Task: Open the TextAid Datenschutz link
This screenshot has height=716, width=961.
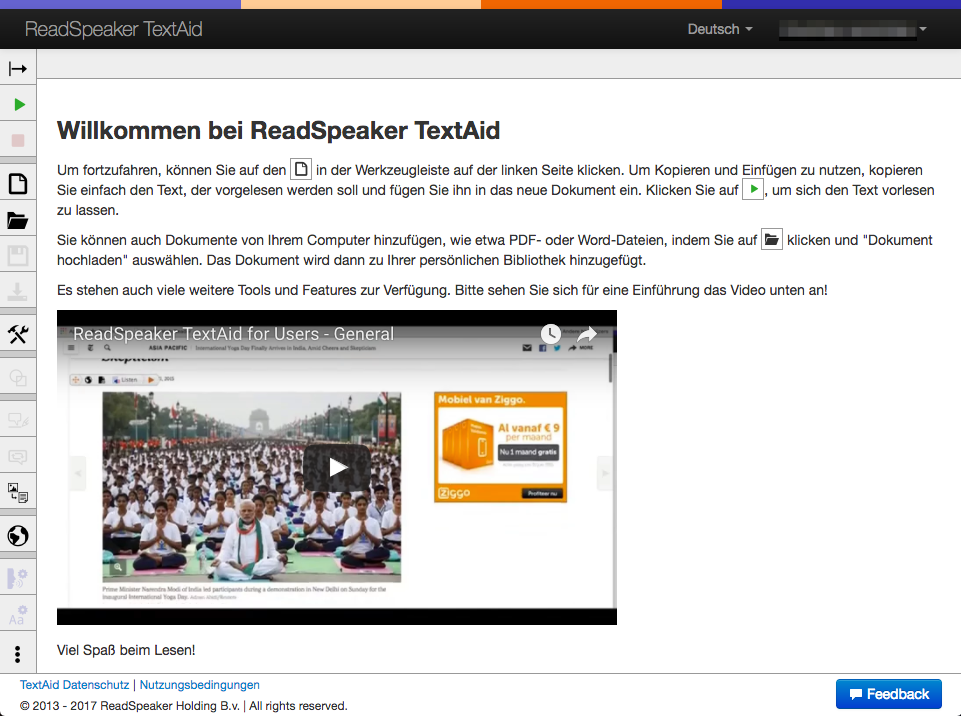Action: coord(74,685)
